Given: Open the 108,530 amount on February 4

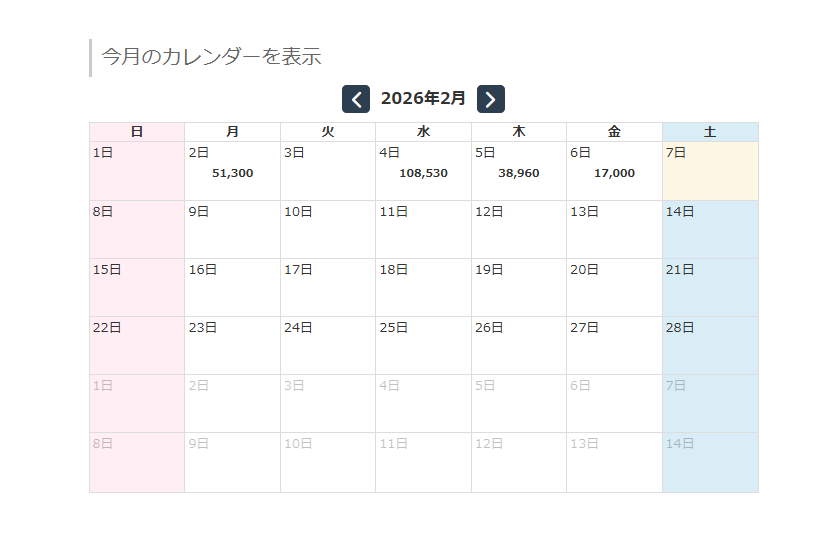Looking at the screenshot, I should [x=423, y=173].
